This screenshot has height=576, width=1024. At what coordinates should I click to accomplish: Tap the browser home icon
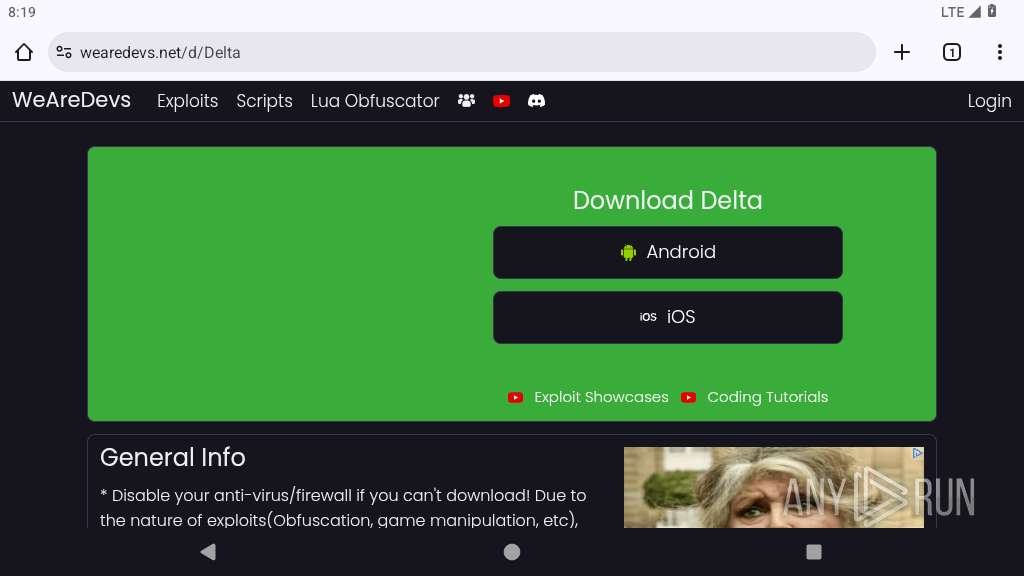click(24, 52)
